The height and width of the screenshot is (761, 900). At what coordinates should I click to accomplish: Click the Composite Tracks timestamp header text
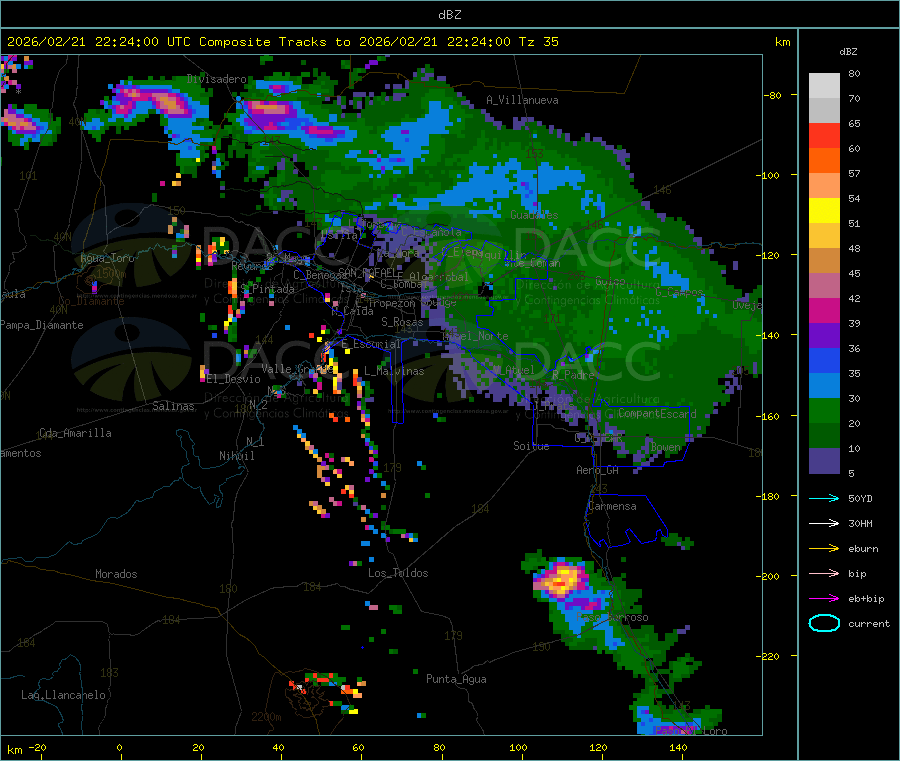pyautogui.click(x=282, y=42)
